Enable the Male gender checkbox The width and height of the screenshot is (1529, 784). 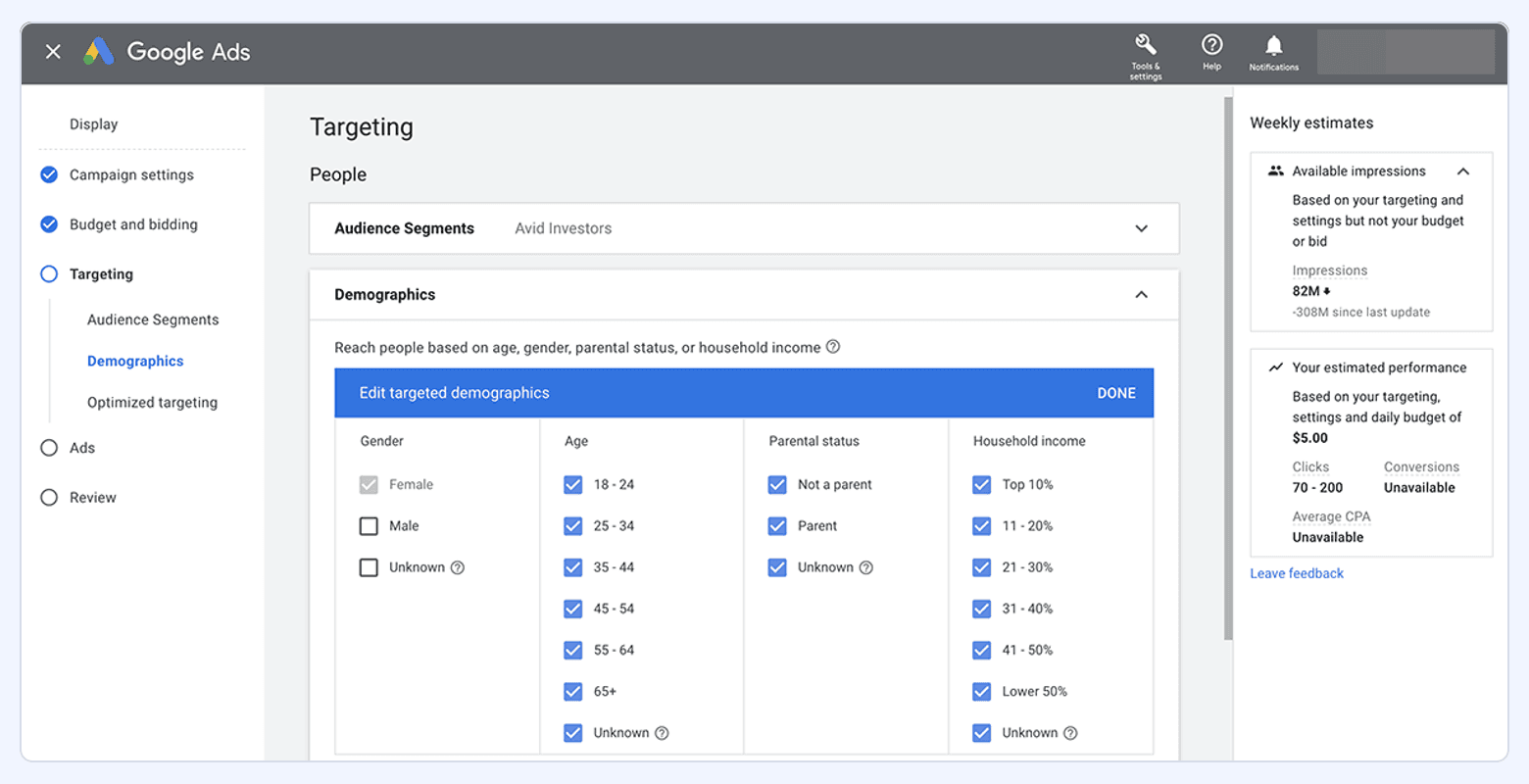(369, 526)
